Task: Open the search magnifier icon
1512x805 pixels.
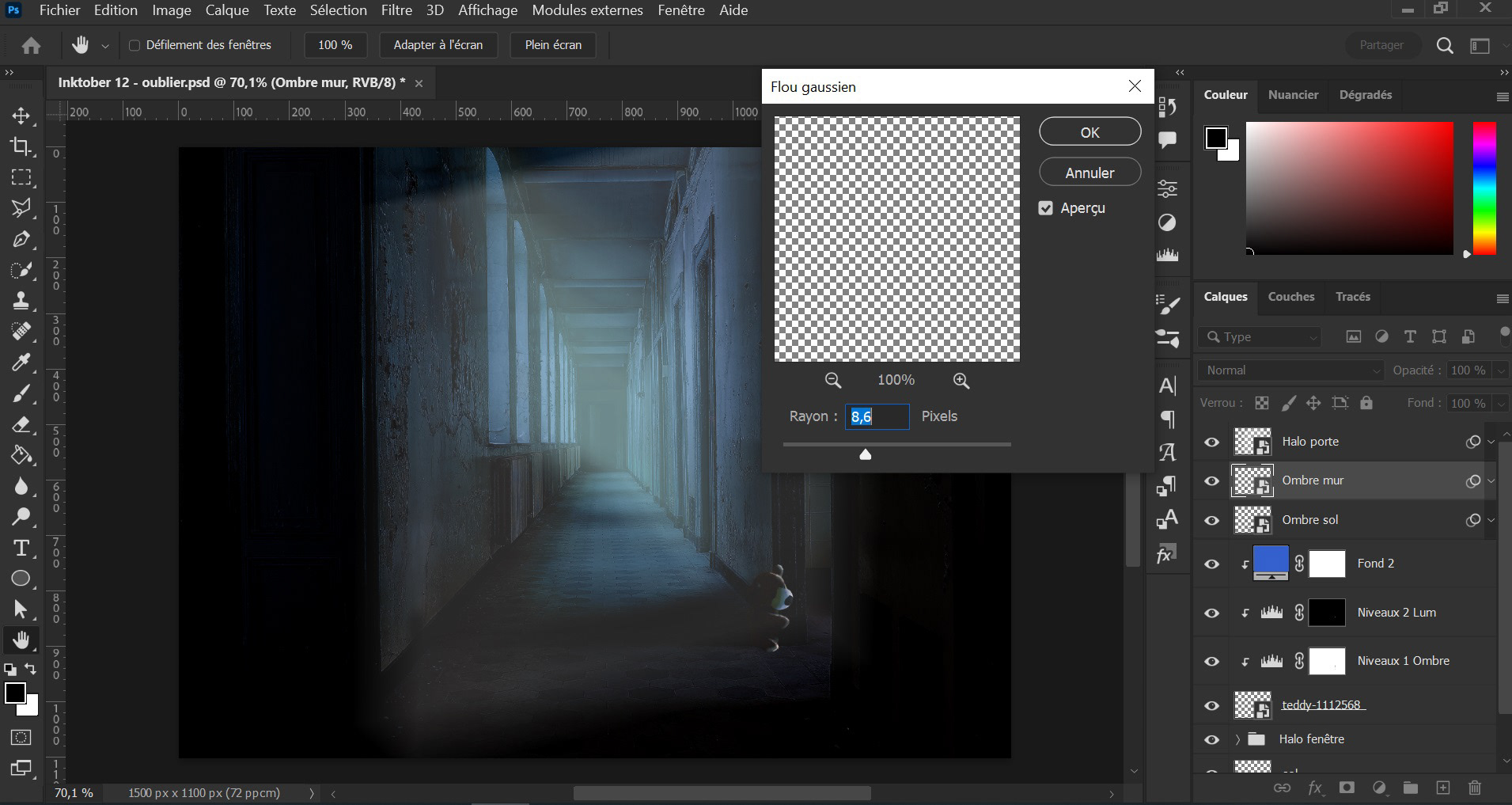Action: (1445, 45)
